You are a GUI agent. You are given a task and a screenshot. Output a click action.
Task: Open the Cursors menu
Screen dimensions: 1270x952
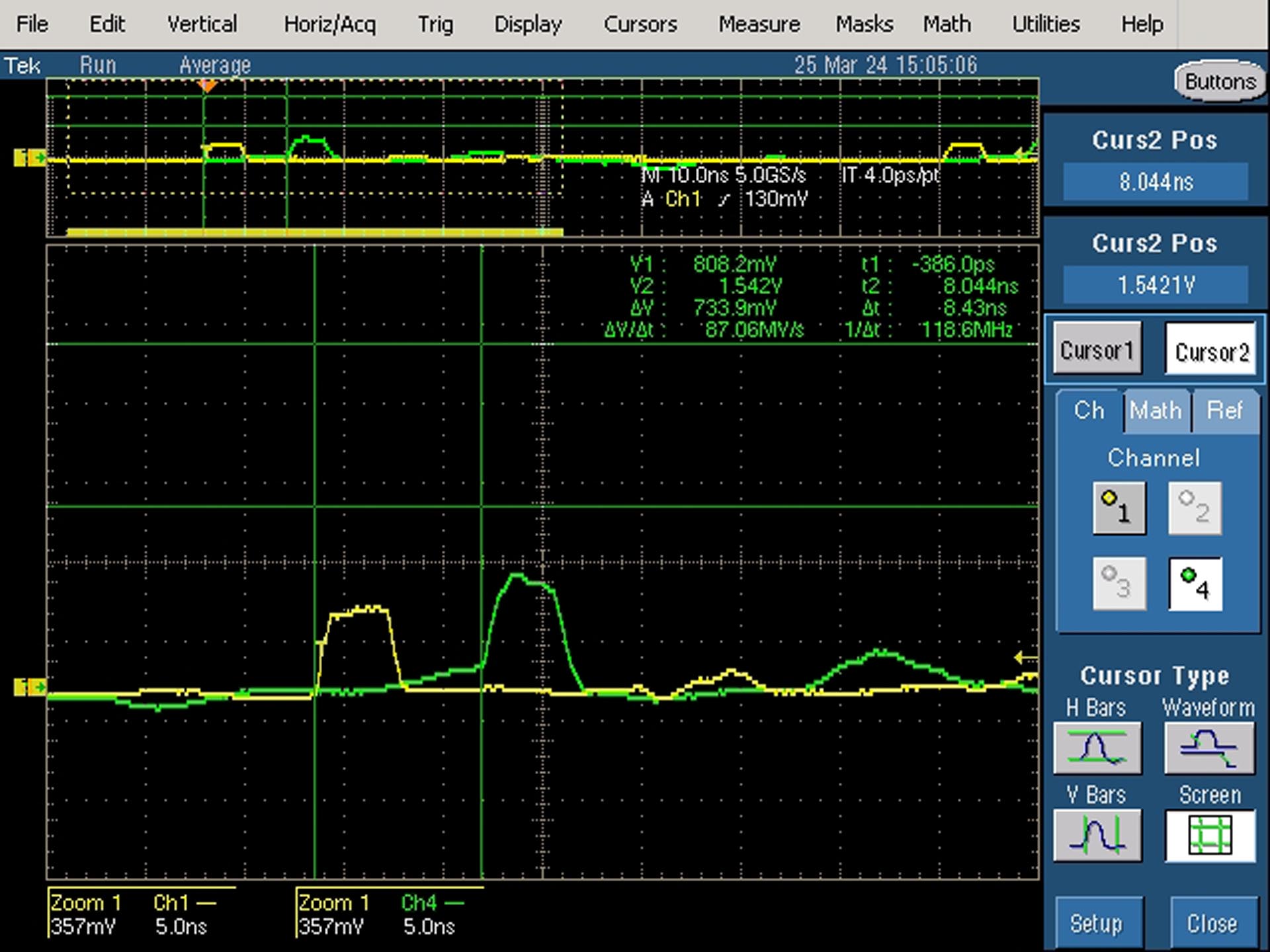click(x=640, y=24)
